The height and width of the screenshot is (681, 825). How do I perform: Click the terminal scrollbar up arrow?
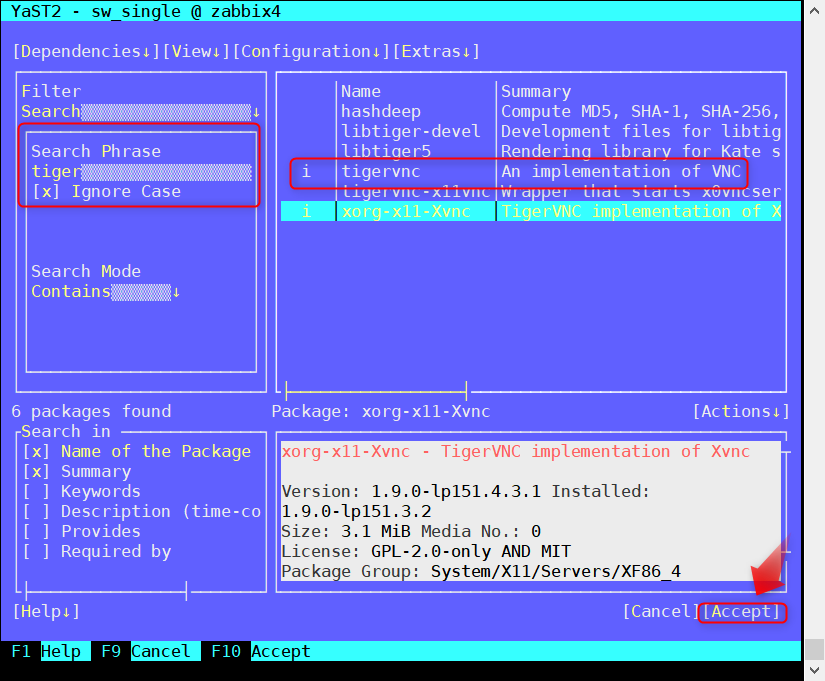click(814, 11)
